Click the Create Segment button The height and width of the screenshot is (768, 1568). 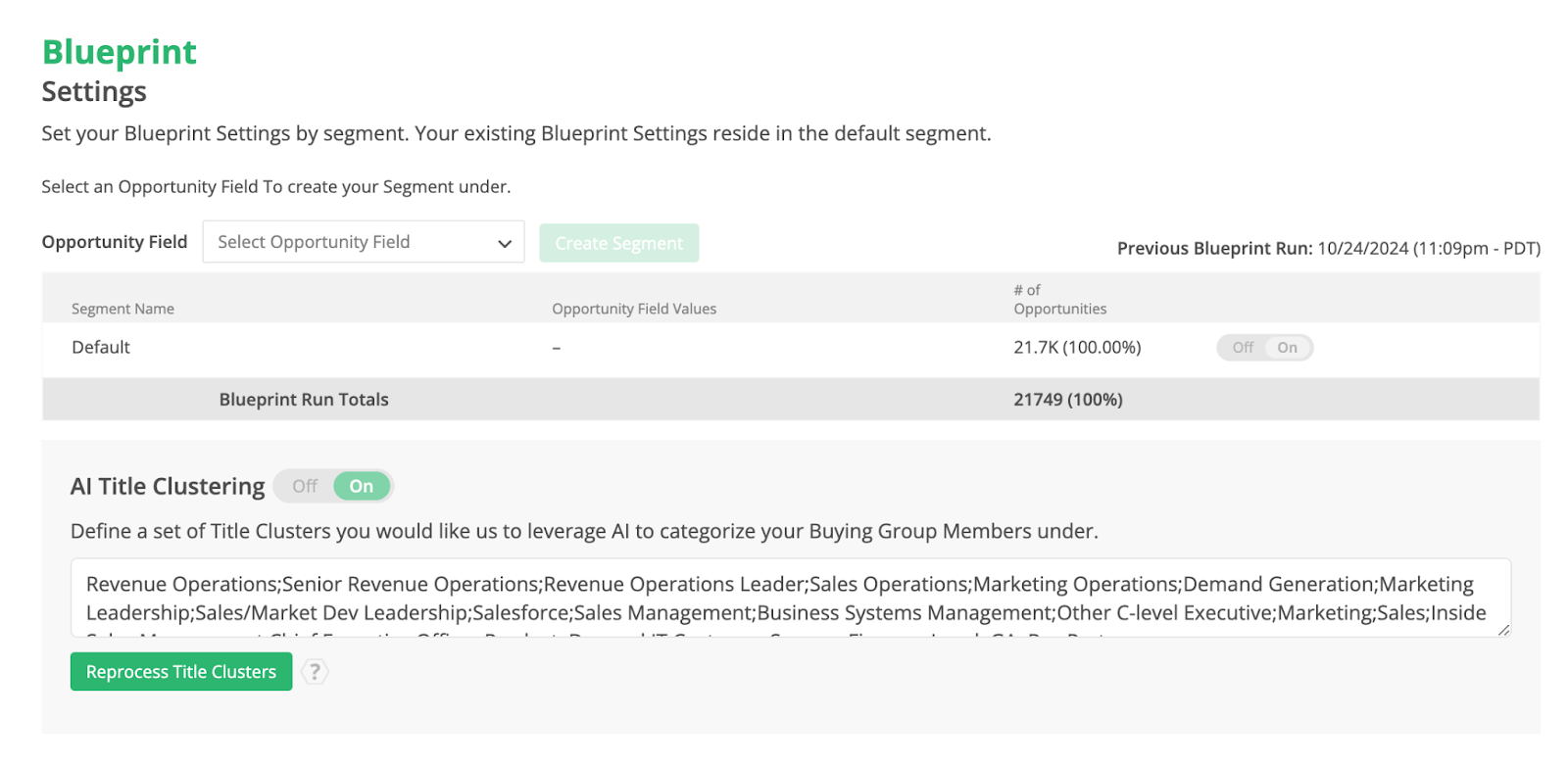(618, 243)
